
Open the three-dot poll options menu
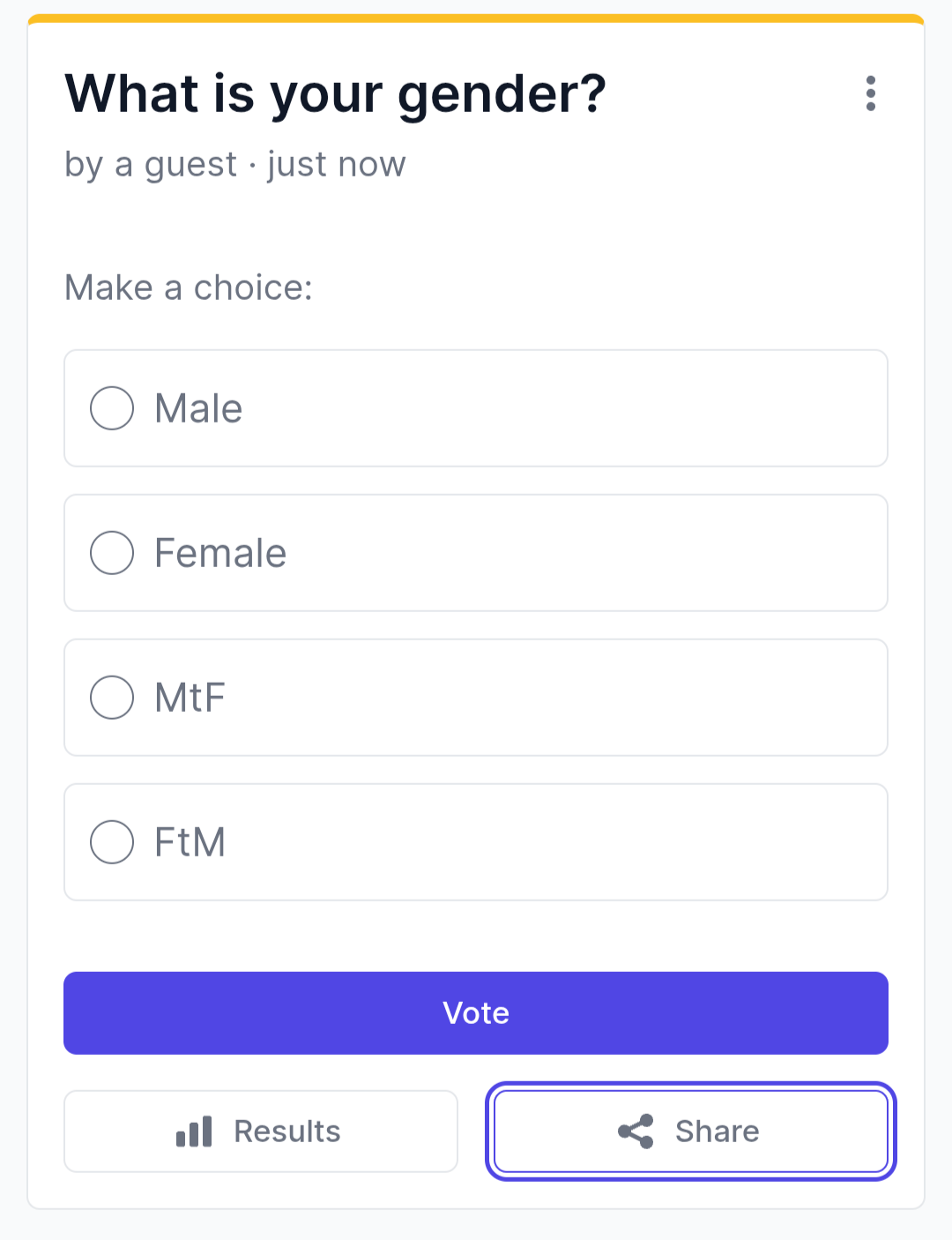click(870, 93)
